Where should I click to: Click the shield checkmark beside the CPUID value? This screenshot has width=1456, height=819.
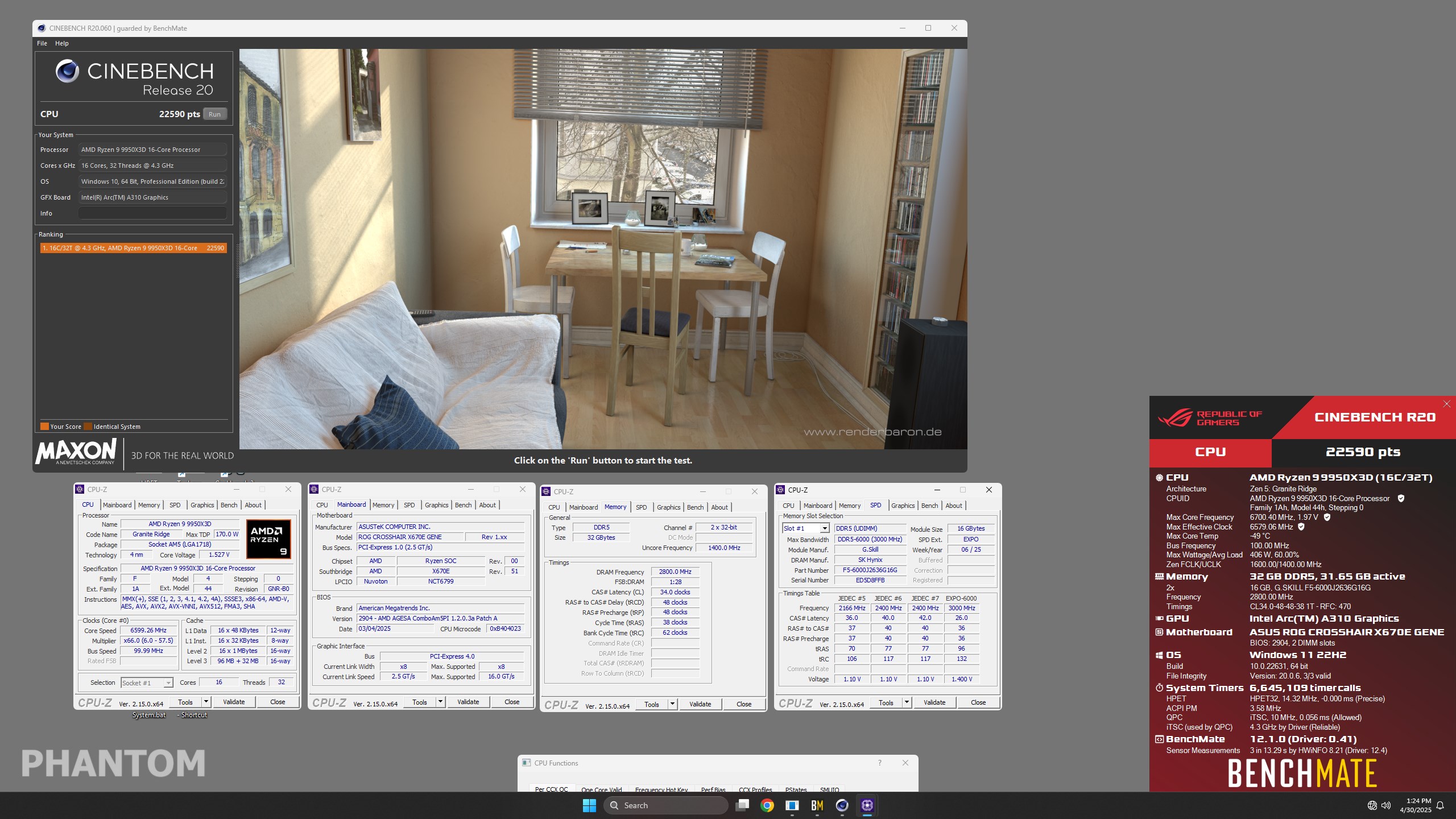pos(1401,499)
